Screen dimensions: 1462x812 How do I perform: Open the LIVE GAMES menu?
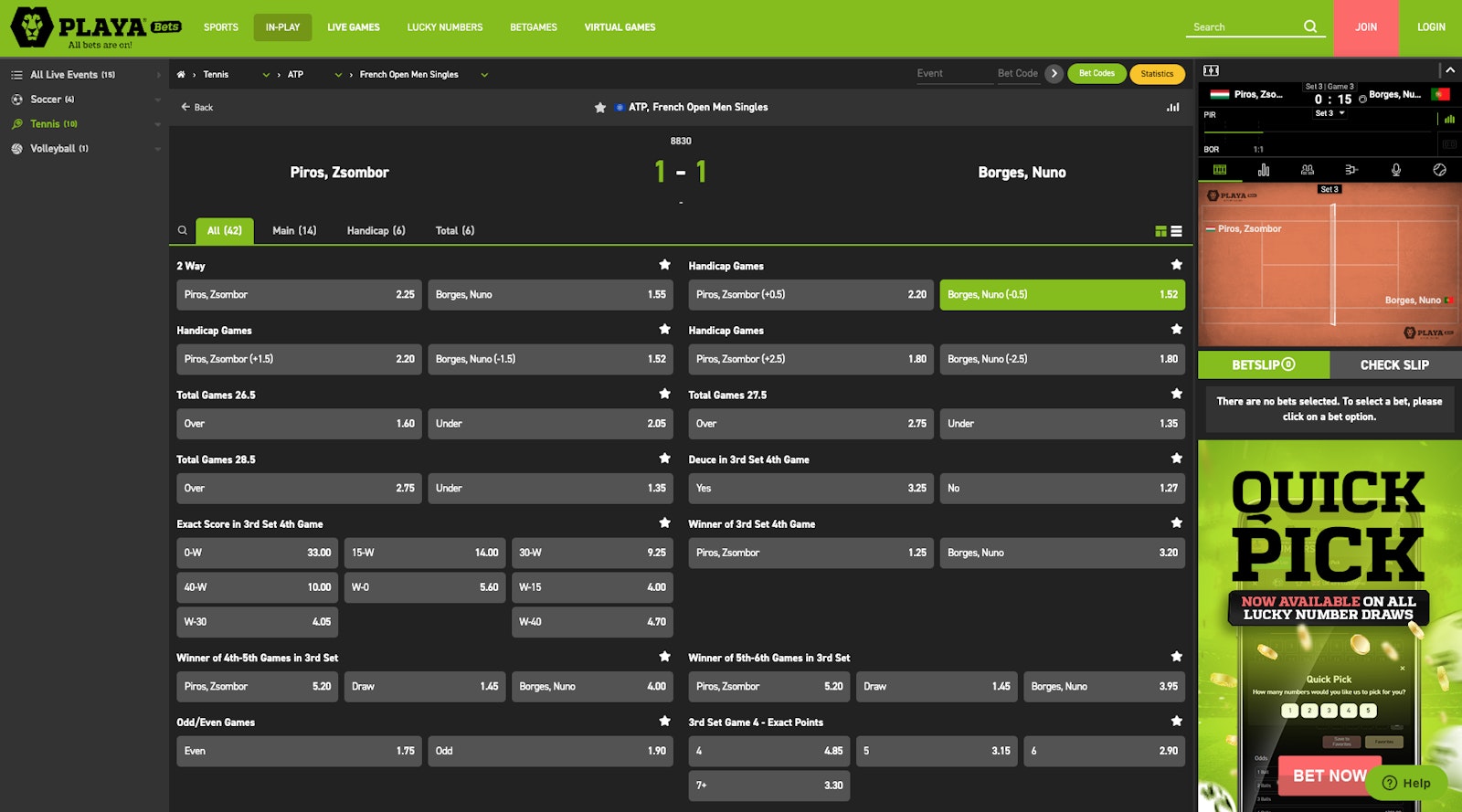354,27
